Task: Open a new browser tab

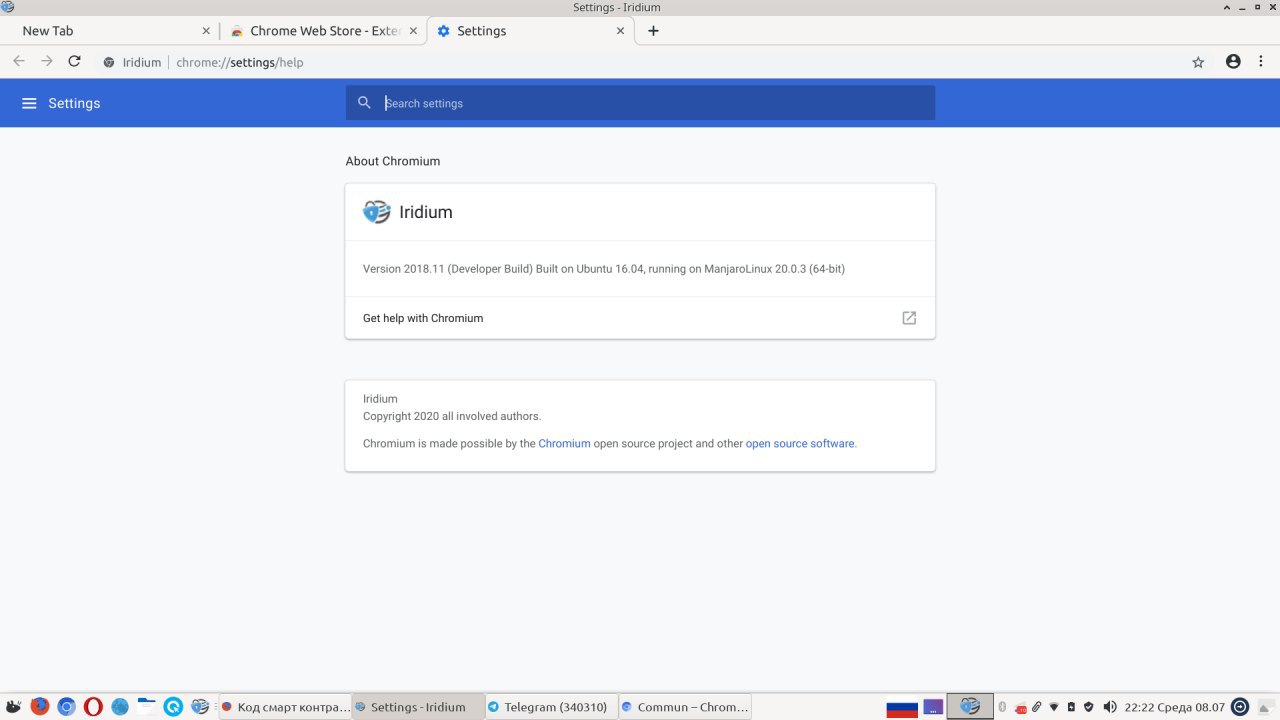Action: click(x=653, y=31)
